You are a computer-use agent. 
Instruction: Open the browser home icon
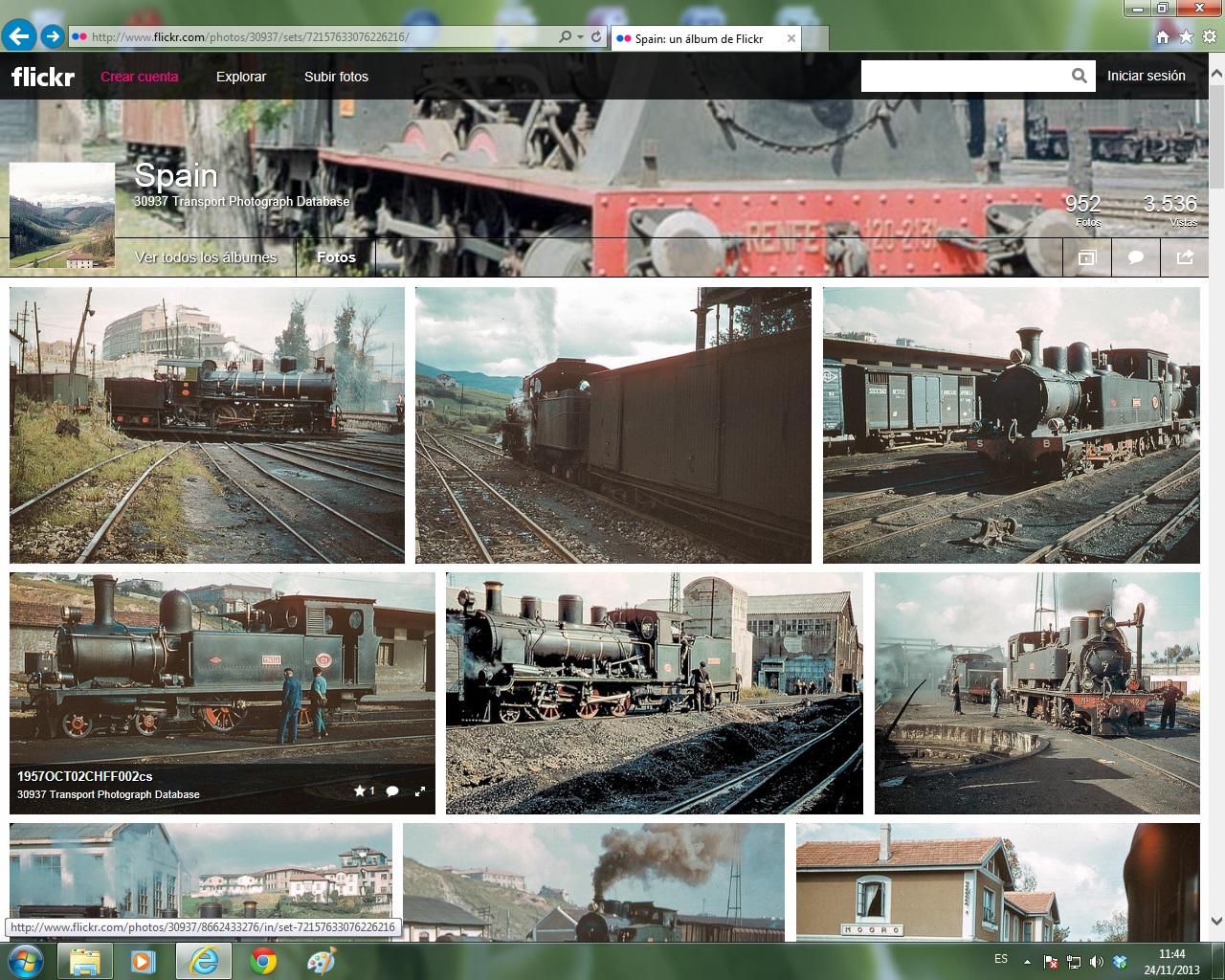tap(1163, 36)
